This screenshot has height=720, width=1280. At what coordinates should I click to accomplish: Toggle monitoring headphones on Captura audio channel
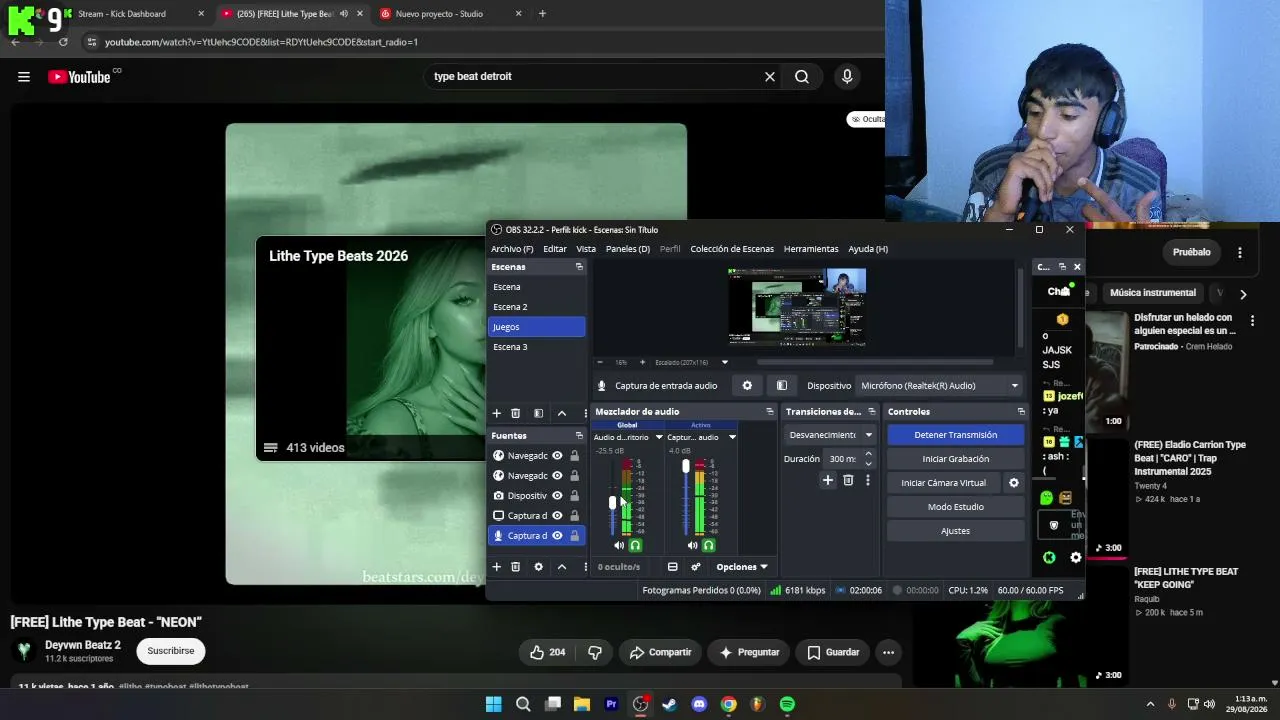coord(708,546)
